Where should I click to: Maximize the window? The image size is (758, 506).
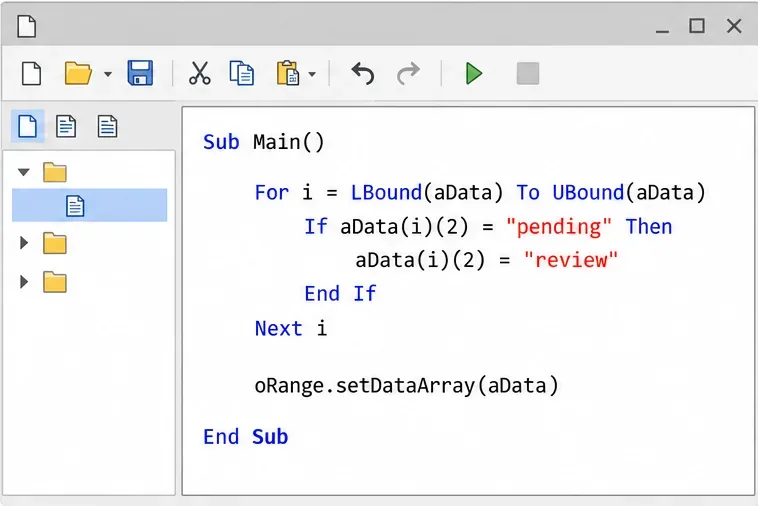697,26
